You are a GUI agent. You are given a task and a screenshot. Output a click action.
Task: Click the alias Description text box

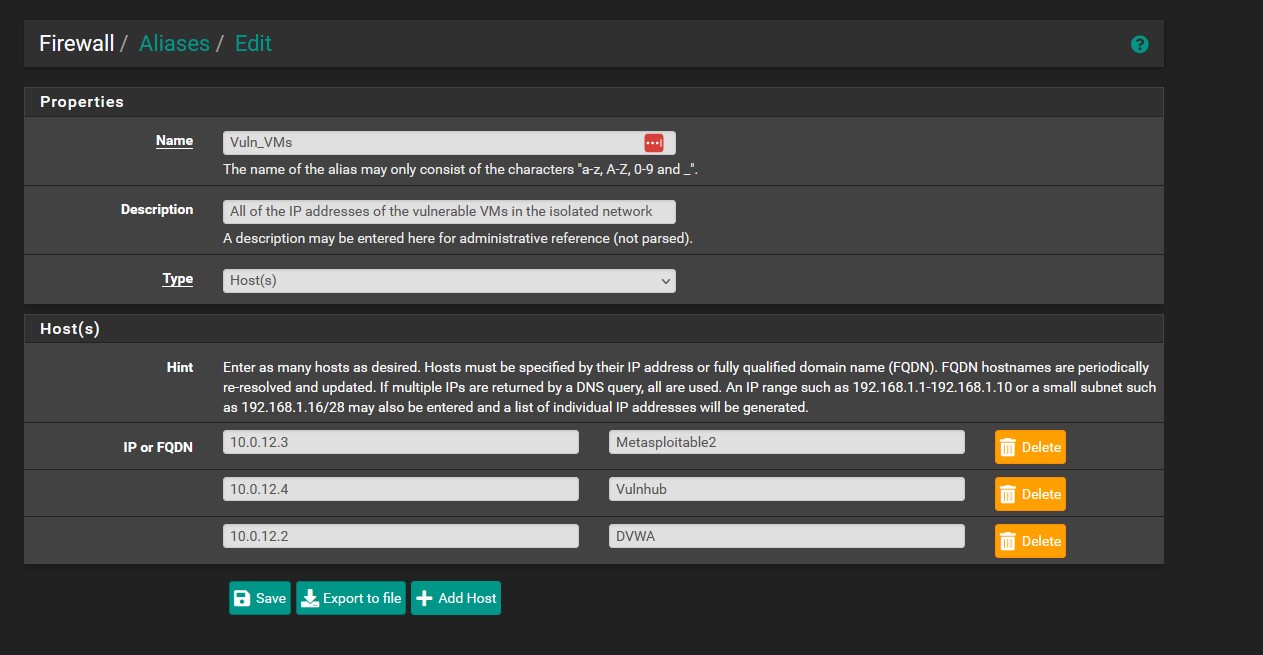448,211
